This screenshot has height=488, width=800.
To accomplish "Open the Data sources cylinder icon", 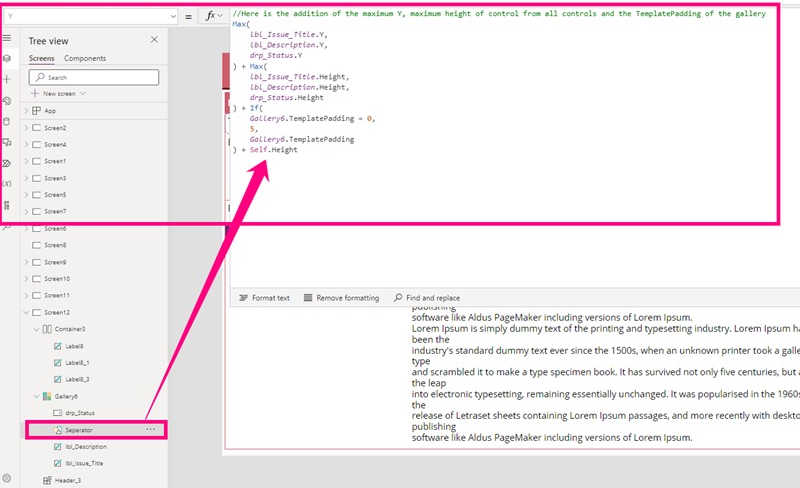I will pos(7,121).
